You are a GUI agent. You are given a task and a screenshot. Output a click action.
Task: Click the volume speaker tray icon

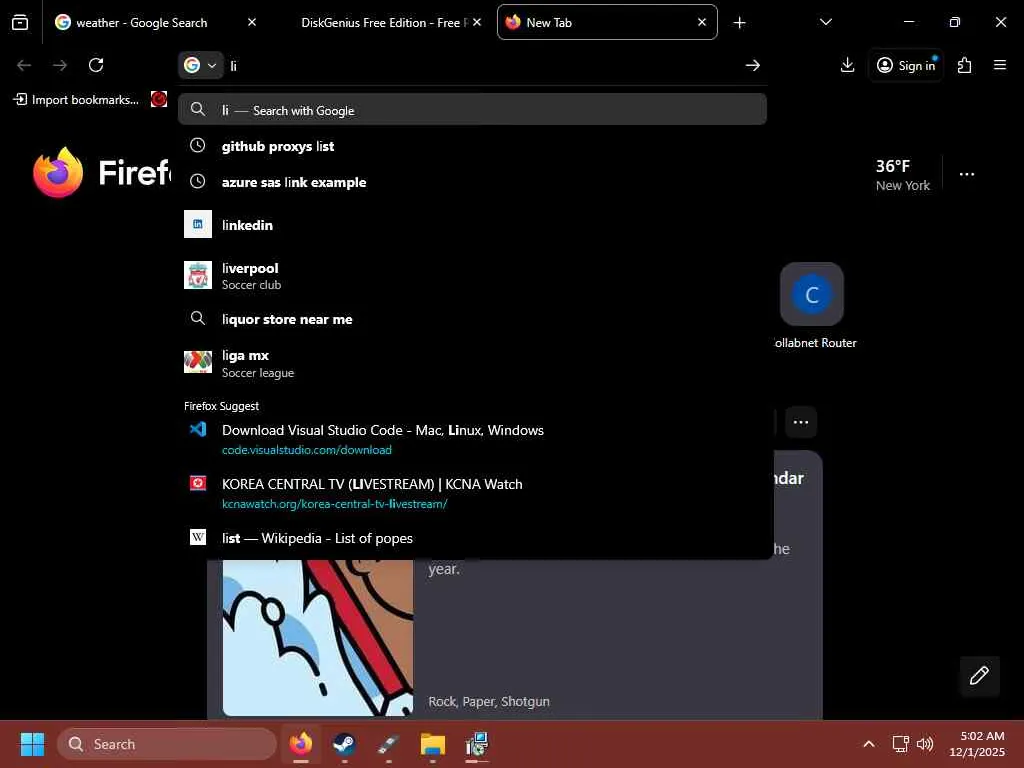[x=925, y=744]
